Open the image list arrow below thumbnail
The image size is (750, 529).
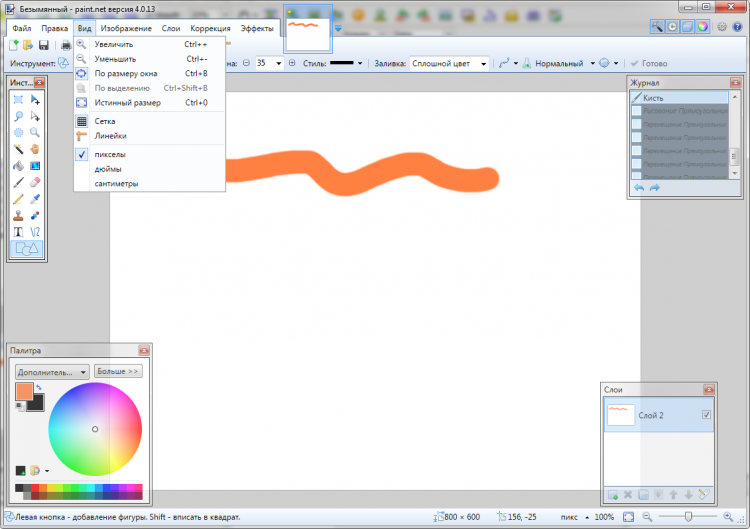(x=338, y=29)
